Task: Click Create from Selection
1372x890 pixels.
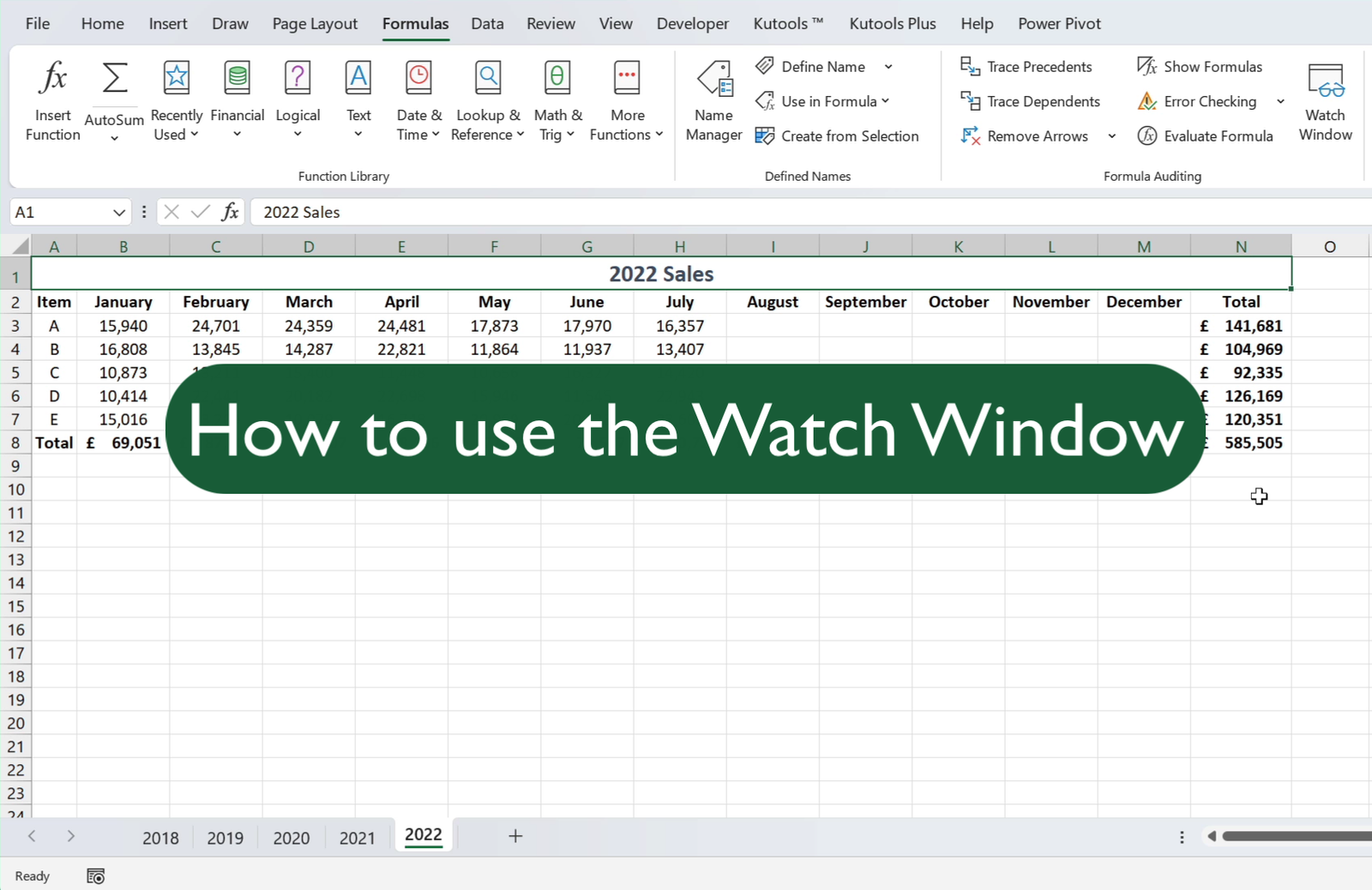Action: 837,136
